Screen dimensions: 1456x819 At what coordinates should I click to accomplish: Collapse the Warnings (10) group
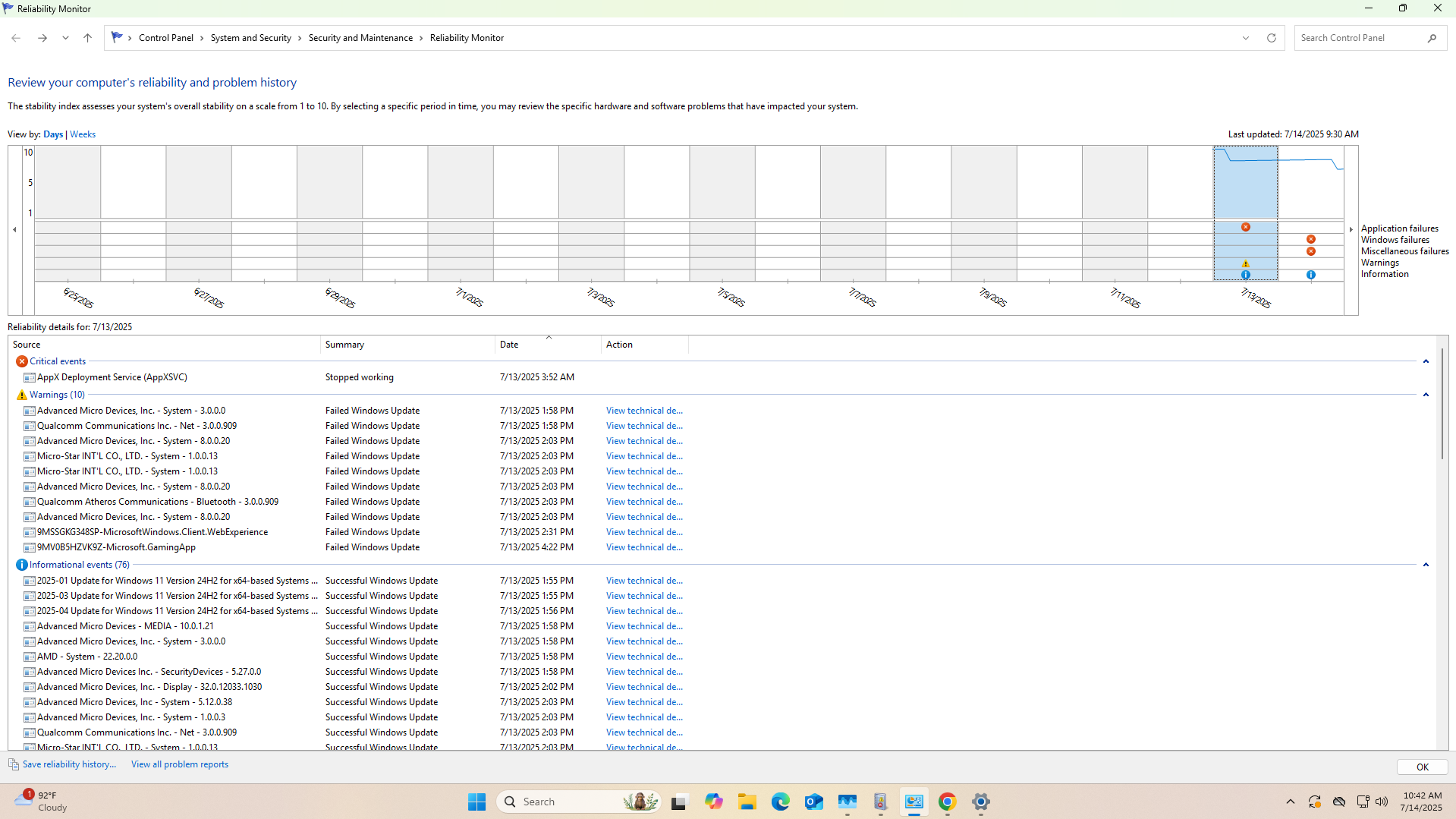click(x=1425, y=395)
